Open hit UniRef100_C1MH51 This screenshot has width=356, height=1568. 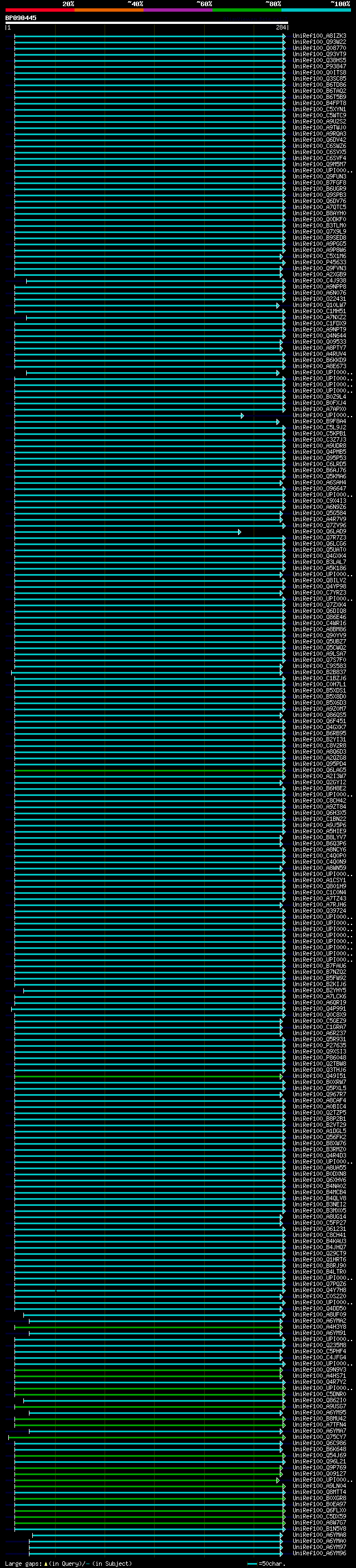click(319, 311)
